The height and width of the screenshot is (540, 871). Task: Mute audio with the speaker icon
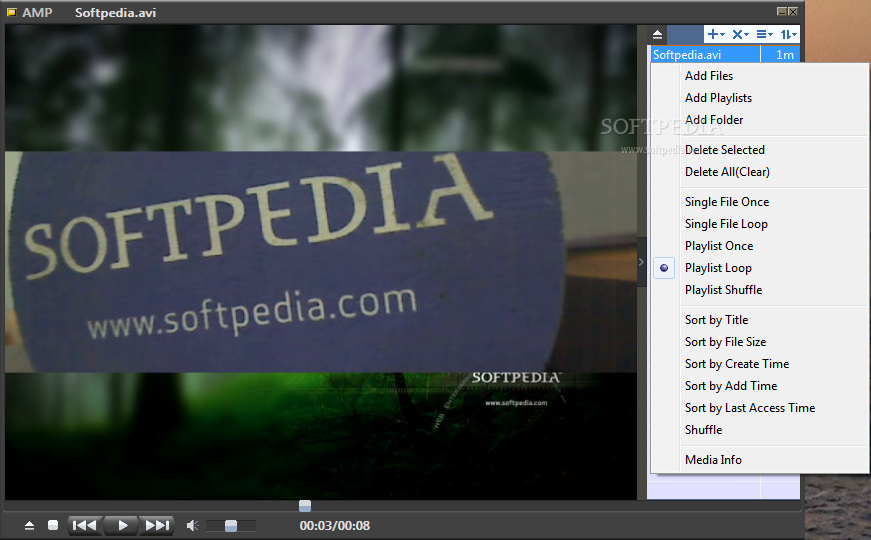point(192,526)
